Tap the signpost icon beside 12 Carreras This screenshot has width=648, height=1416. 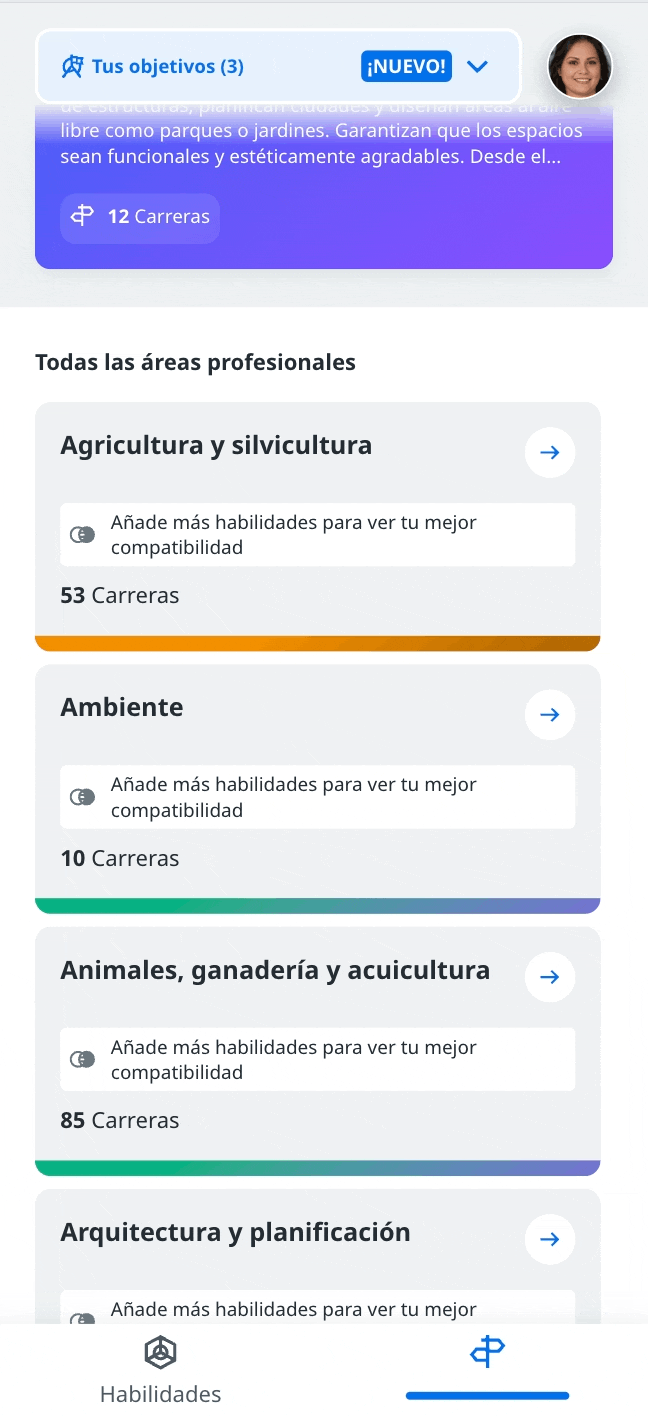83,216
